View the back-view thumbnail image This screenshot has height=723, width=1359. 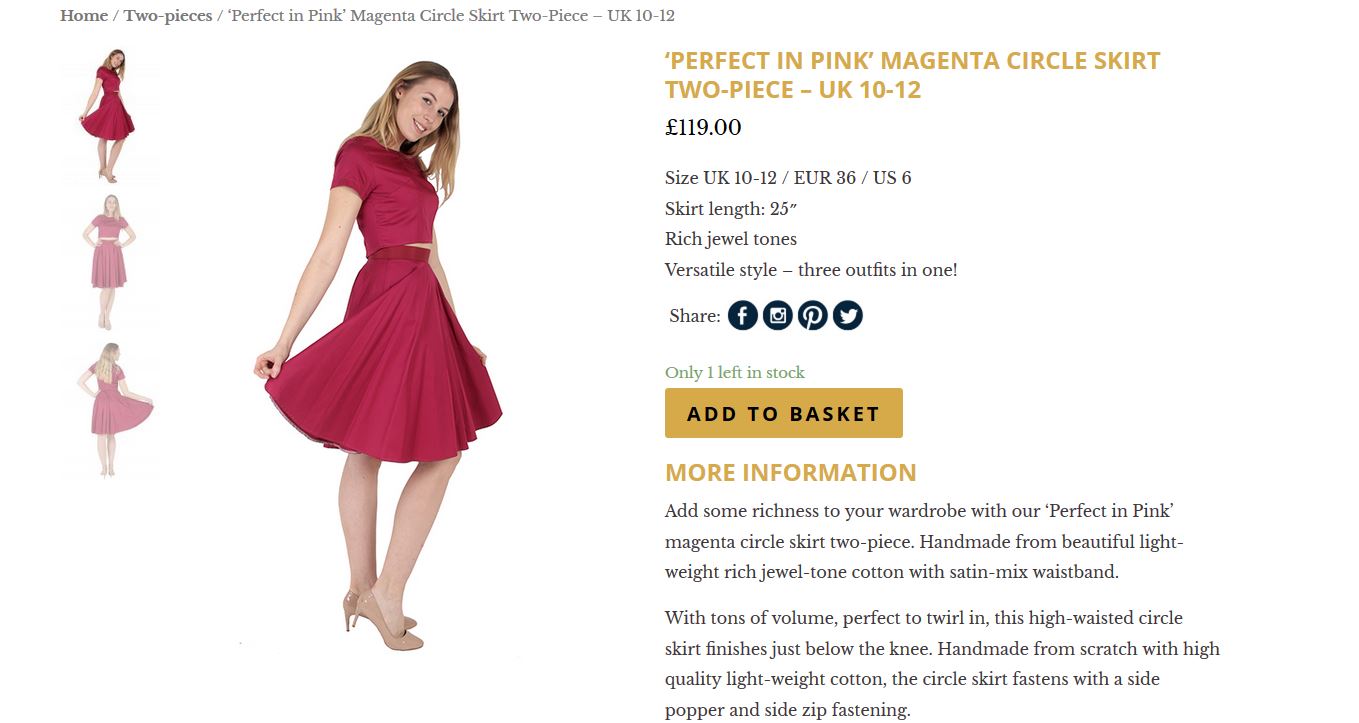[x=110, y=410]
